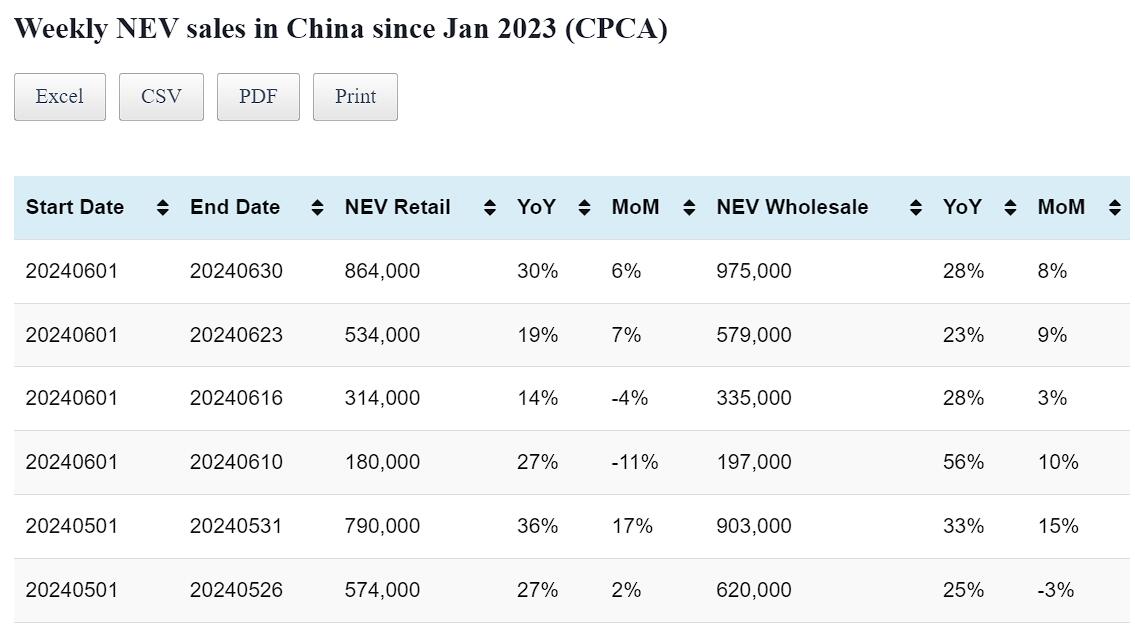Select the 20240526 end date cell
Viewport: 1135px width, 628px height.
pos(236,590)
